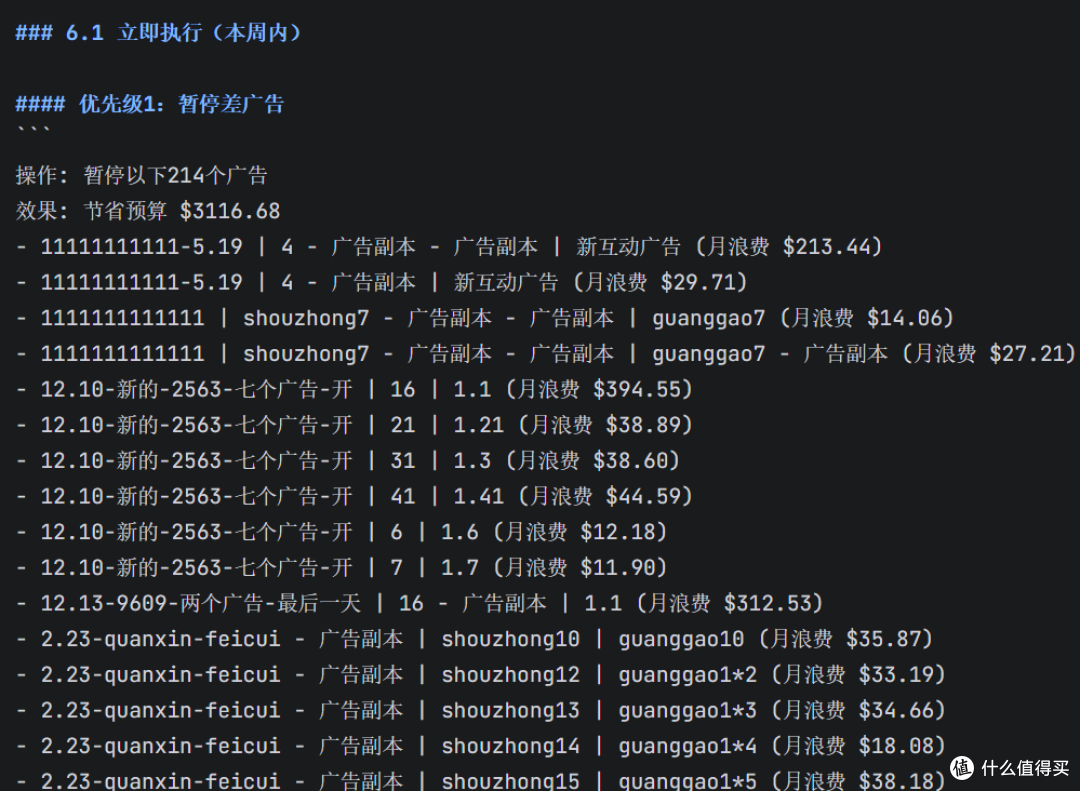
Task: Click the shouzhong14 guanggao1*4 row ($18.08)
Action: [x=481, y=747]
